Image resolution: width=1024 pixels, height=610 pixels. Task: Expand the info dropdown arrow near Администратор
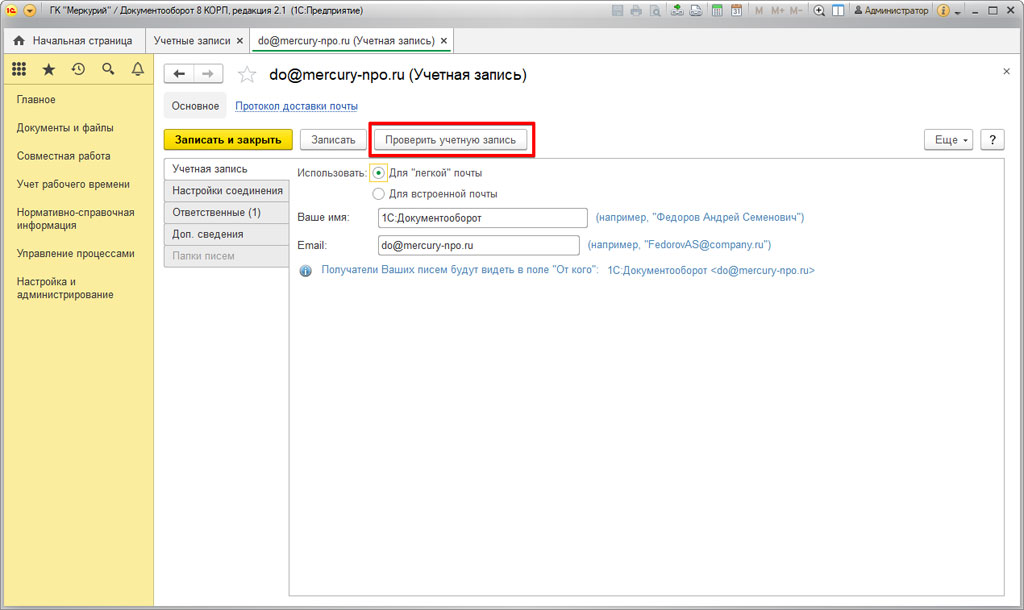pos(958,12)
